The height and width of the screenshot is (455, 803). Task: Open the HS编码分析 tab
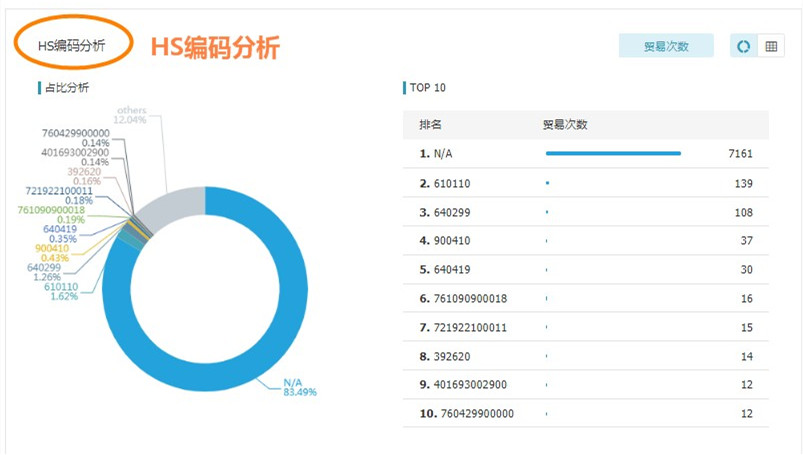tap(72, 46)
